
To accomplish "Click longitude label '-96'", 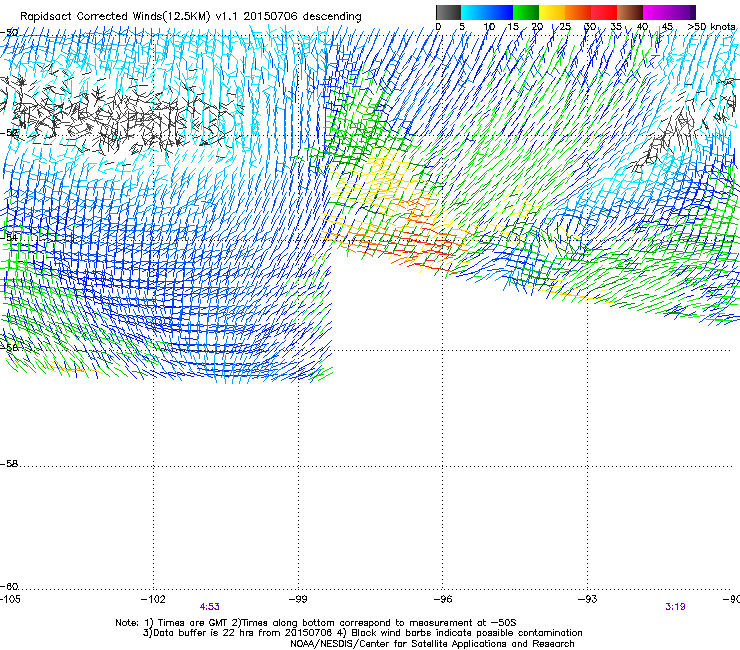I will click(x=443, y=599).
